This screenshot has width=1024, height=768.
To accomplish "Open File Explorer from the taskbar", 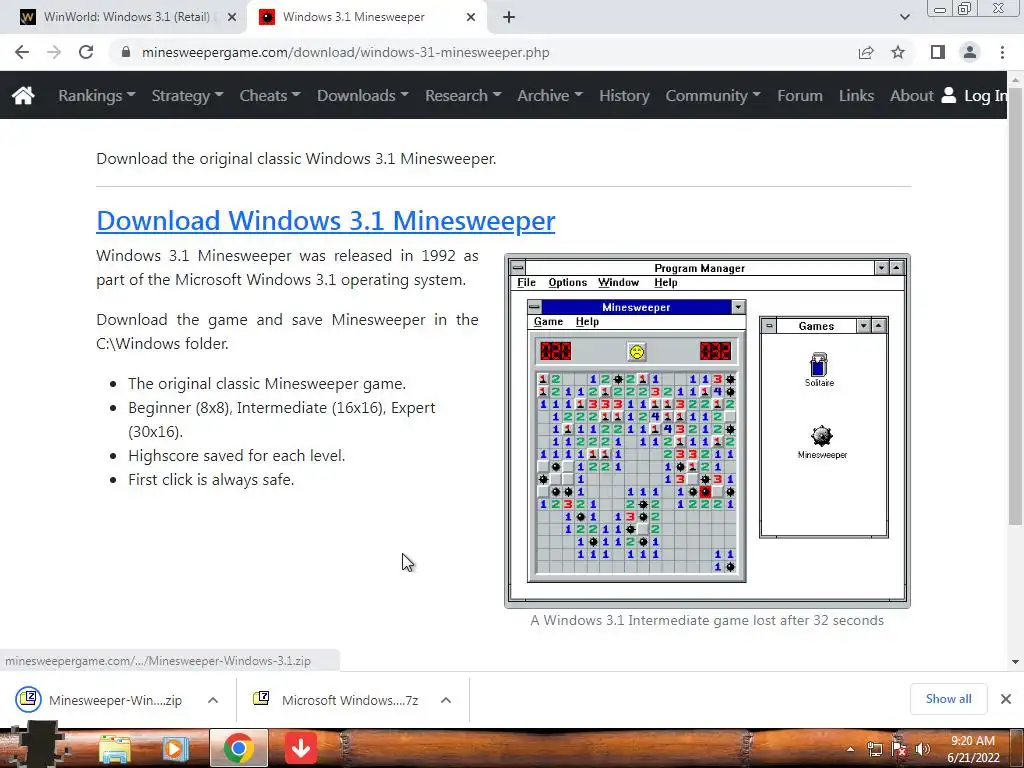I will pos(115,748).
